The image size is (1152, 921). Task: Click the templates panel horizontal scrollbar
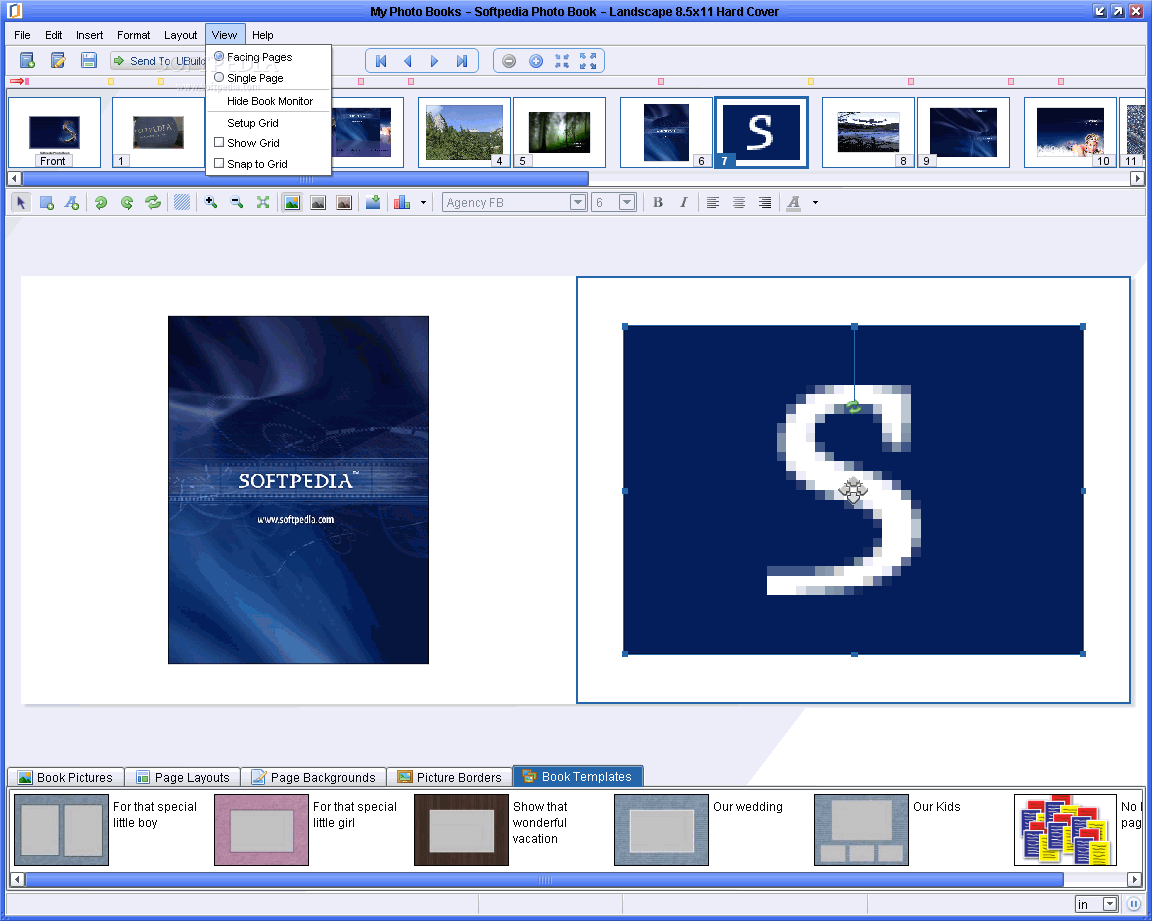(x=544, y=880)
